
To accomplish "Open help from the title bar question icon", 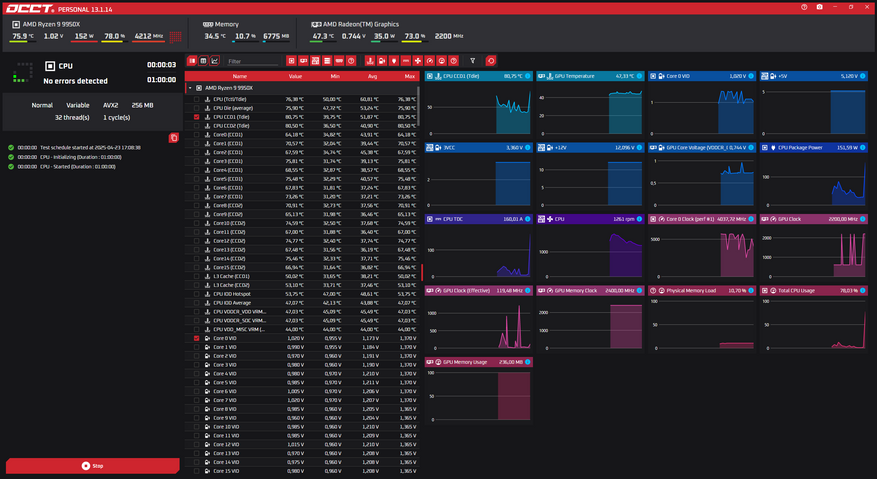I will tap(804, 7).
